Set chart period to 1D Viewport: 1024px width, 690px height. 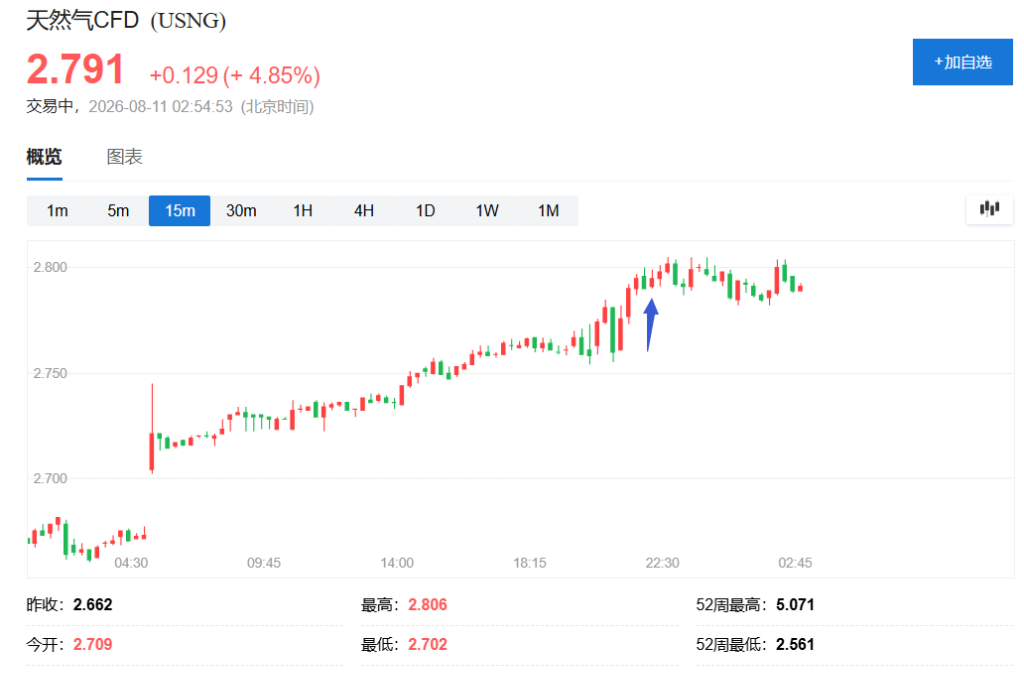click(425, 210)
